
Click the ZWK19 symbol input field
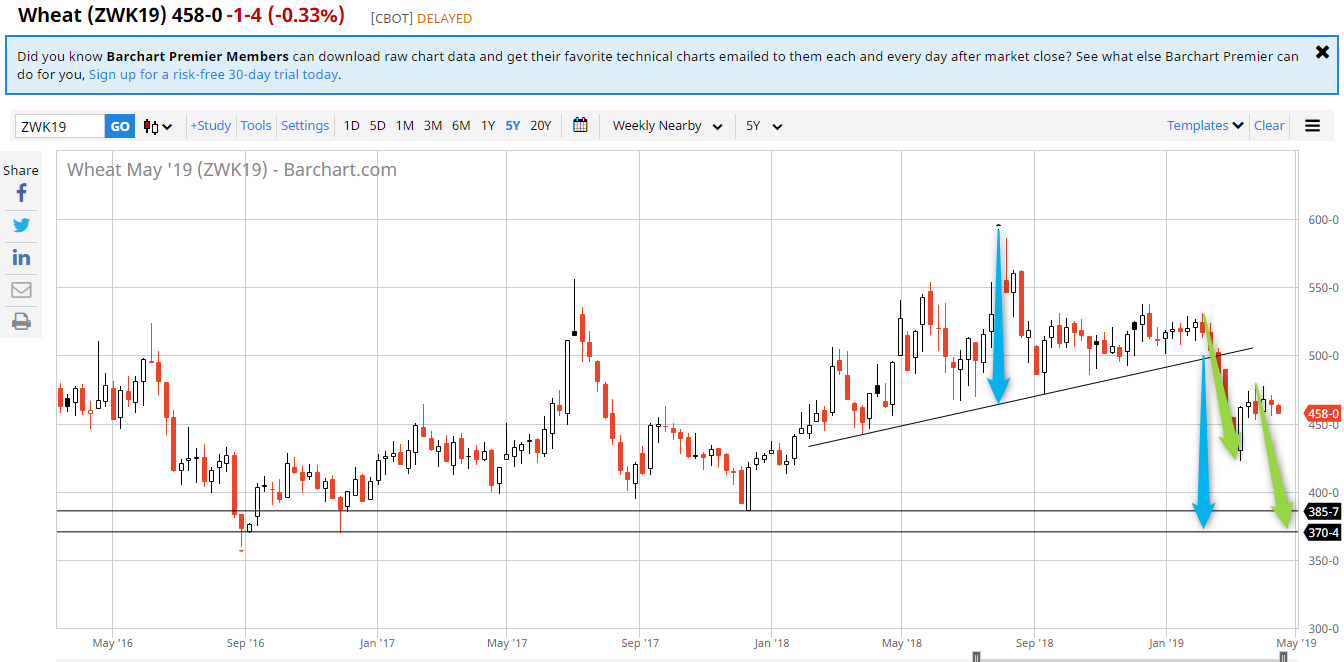[x=60, y=126]
